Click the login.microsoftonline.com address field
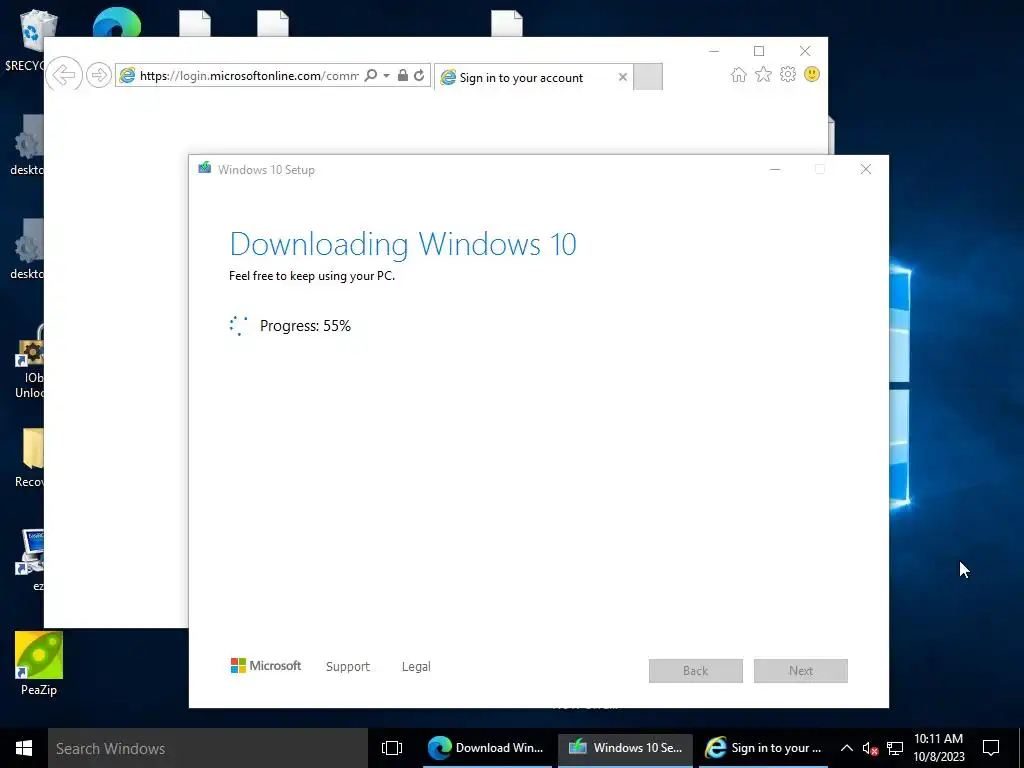This screenshot has height=768, width=1024. coord(249,76)
